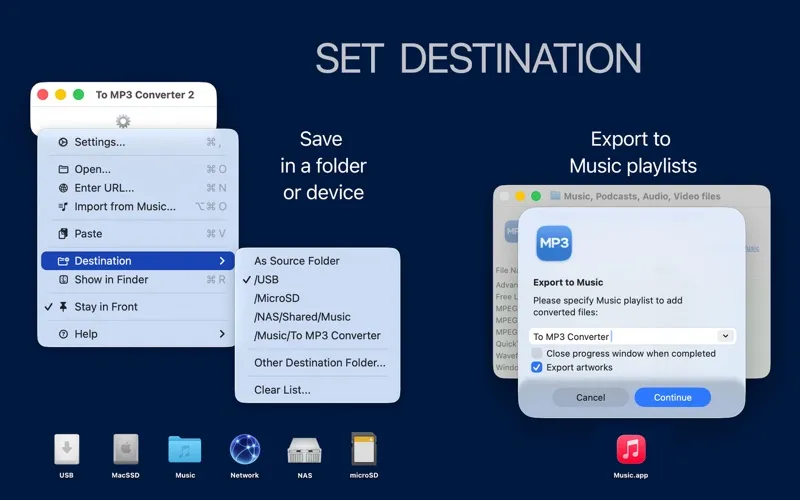Choose Open... from the menu
Viewport: 800px width, 500px height.
pyautogui.click(x=138, y=169)
